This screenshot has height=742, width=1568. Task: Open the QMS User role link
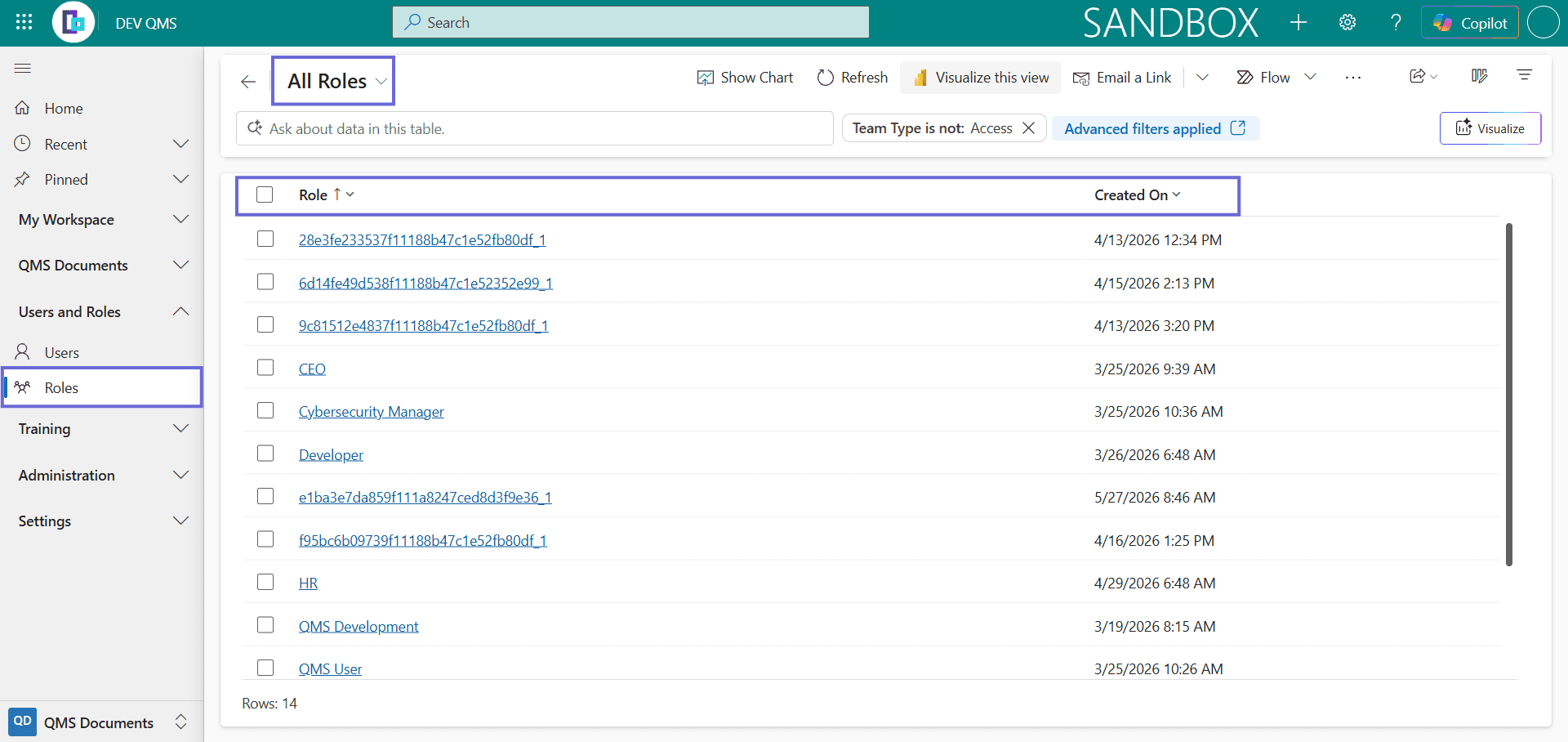[330, 668]
